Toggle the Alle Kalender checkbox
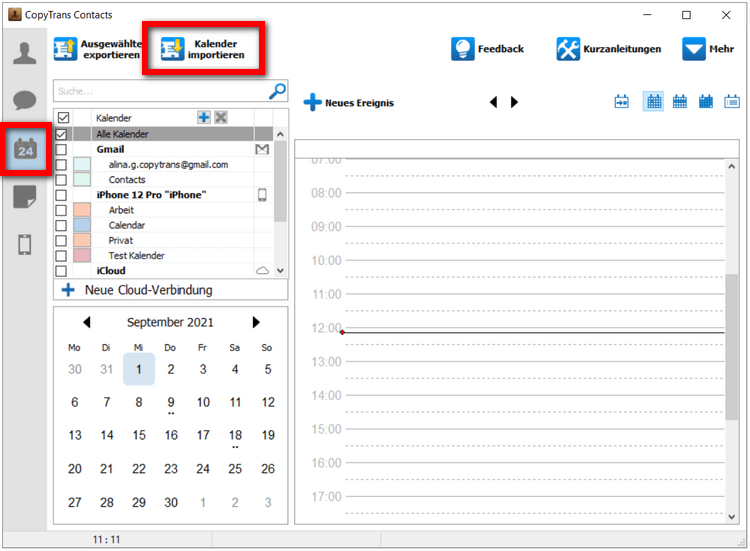 [x=61, y=134]
